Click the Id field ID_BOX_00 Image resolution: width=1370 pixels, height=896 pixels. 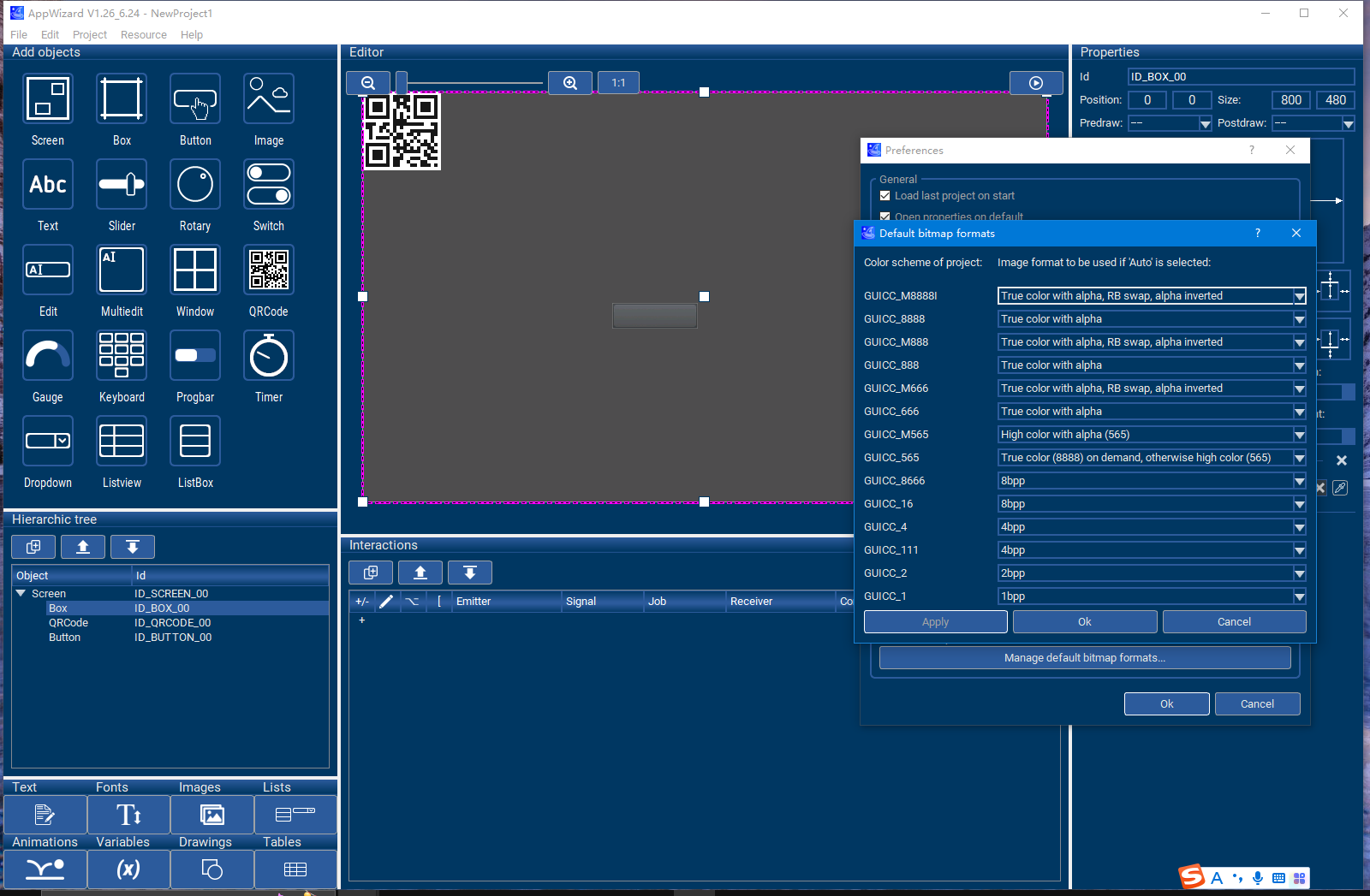(x=1240, y=77)
